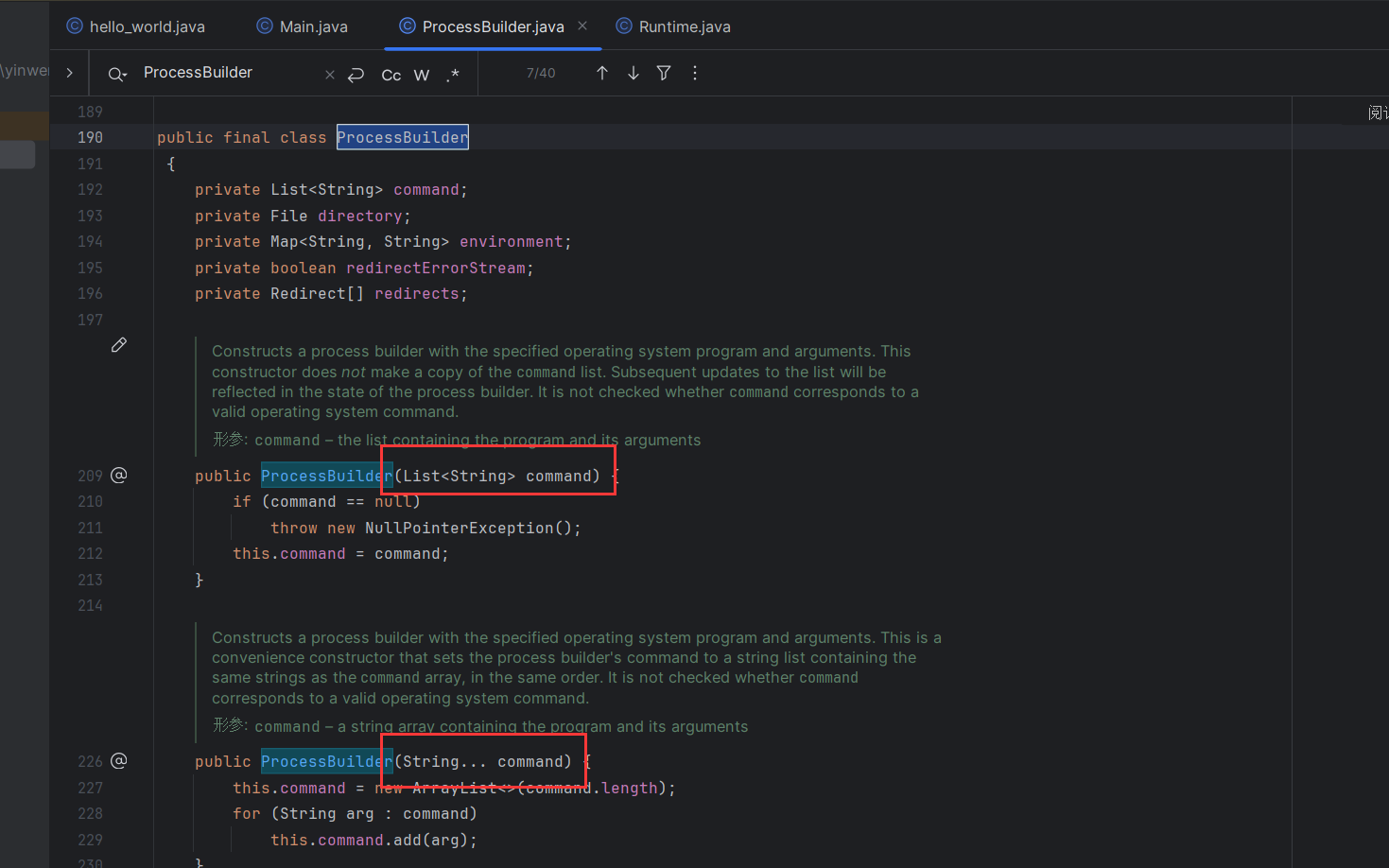Viewport: 1389px width, 868px height.
Task: Click the gutter @ icon on line 209
Action: pyautogui.click(x=119, y=475)
